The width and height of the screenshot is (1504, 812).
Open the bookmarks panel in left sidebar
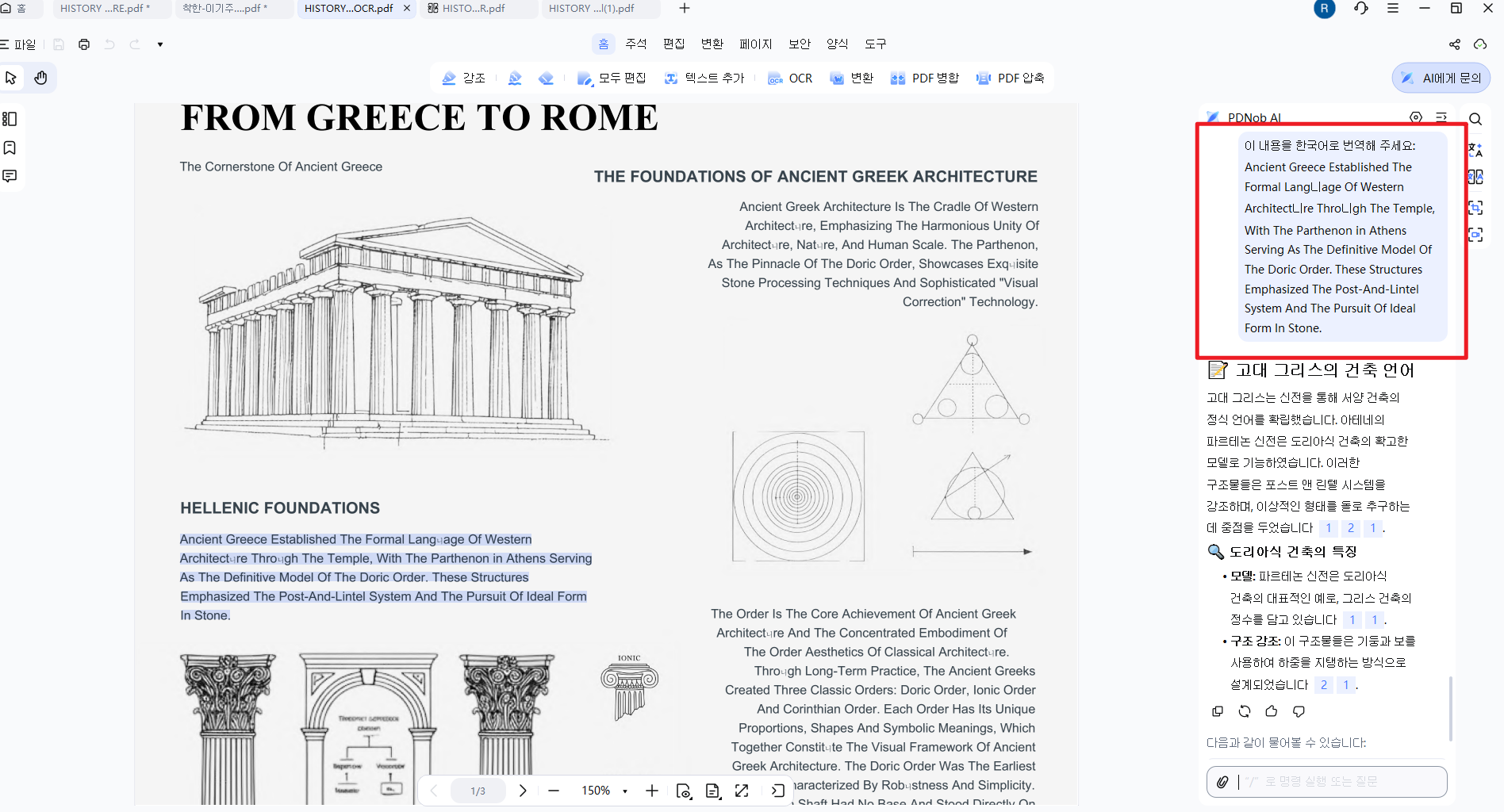(10, 147)
